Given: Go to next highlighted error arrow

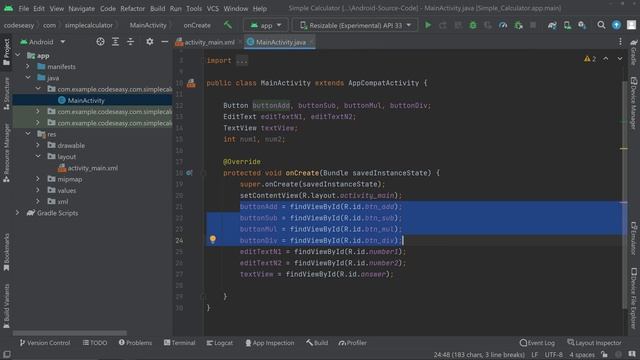Looking at the screenshot, I should (620, 59).
